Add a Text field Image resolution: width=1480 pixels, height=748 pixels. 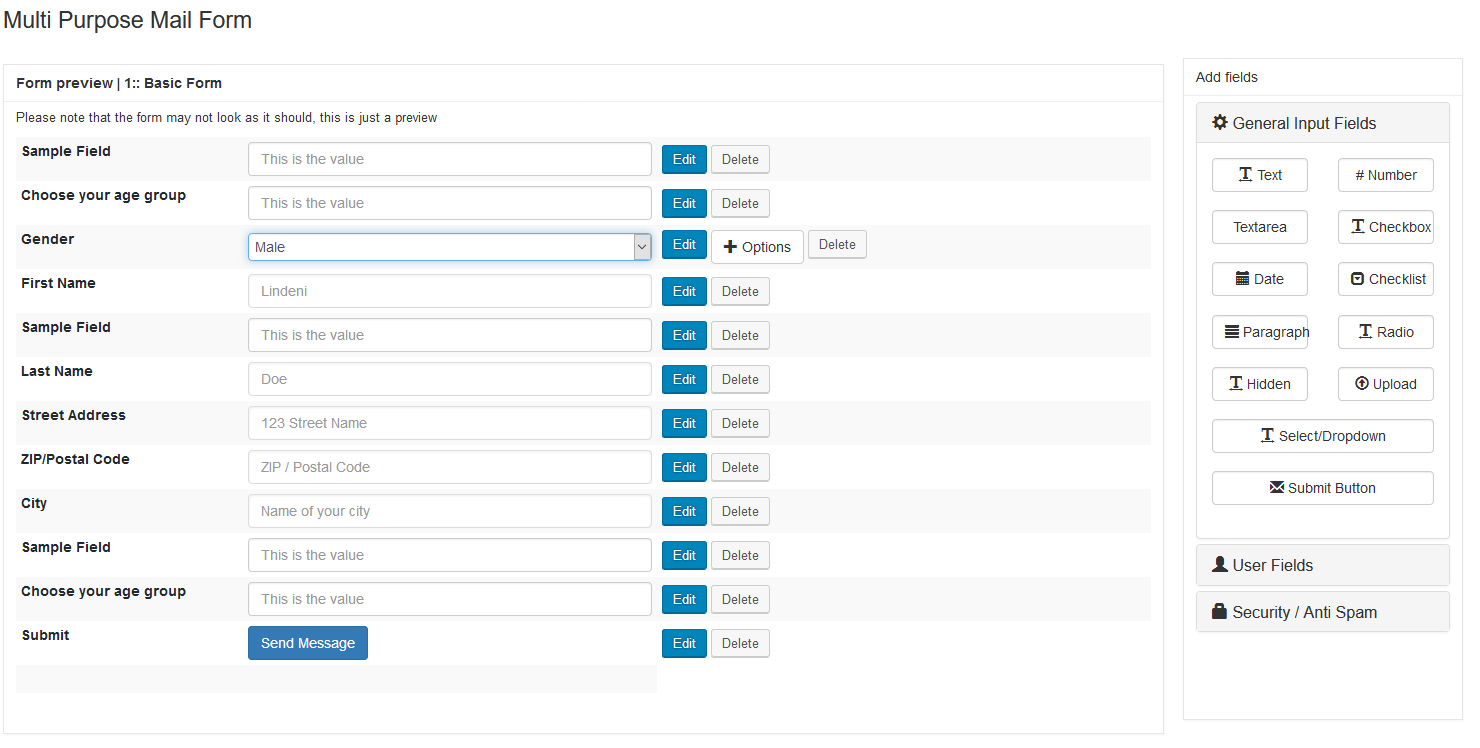point(1259,175)
